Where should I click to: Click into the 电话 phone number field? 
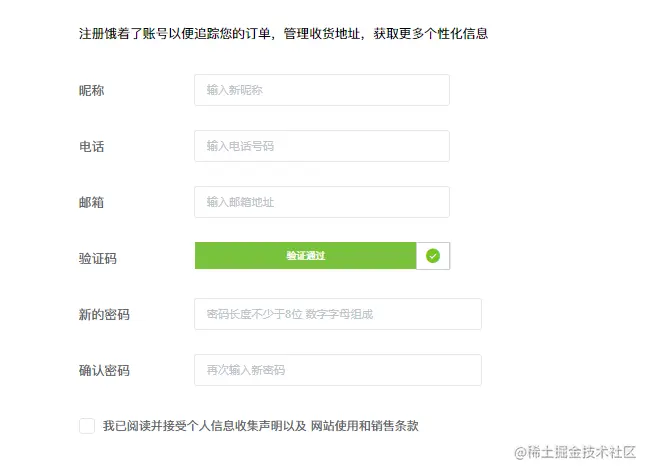tap(321, 146)
